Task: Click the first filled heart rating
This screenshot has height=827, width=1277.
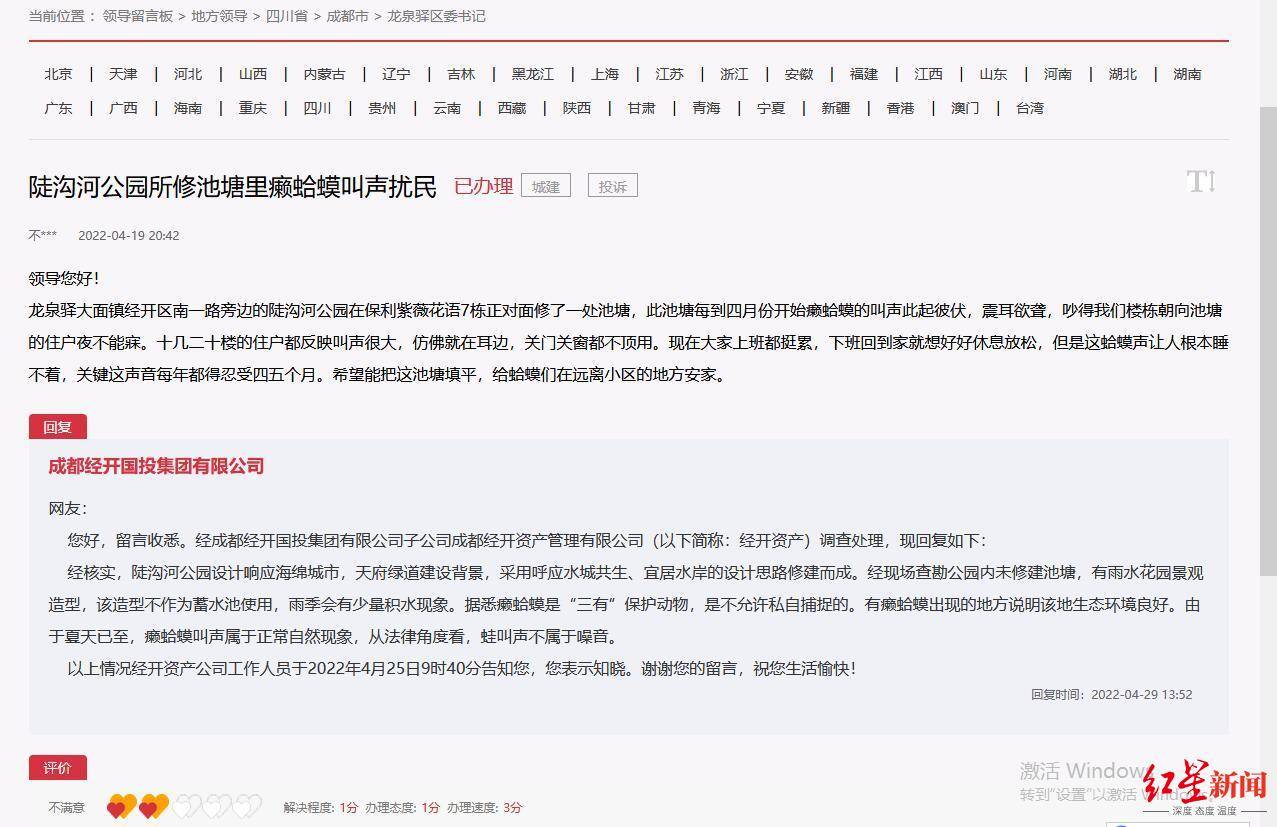Action: tap(122, 806)
